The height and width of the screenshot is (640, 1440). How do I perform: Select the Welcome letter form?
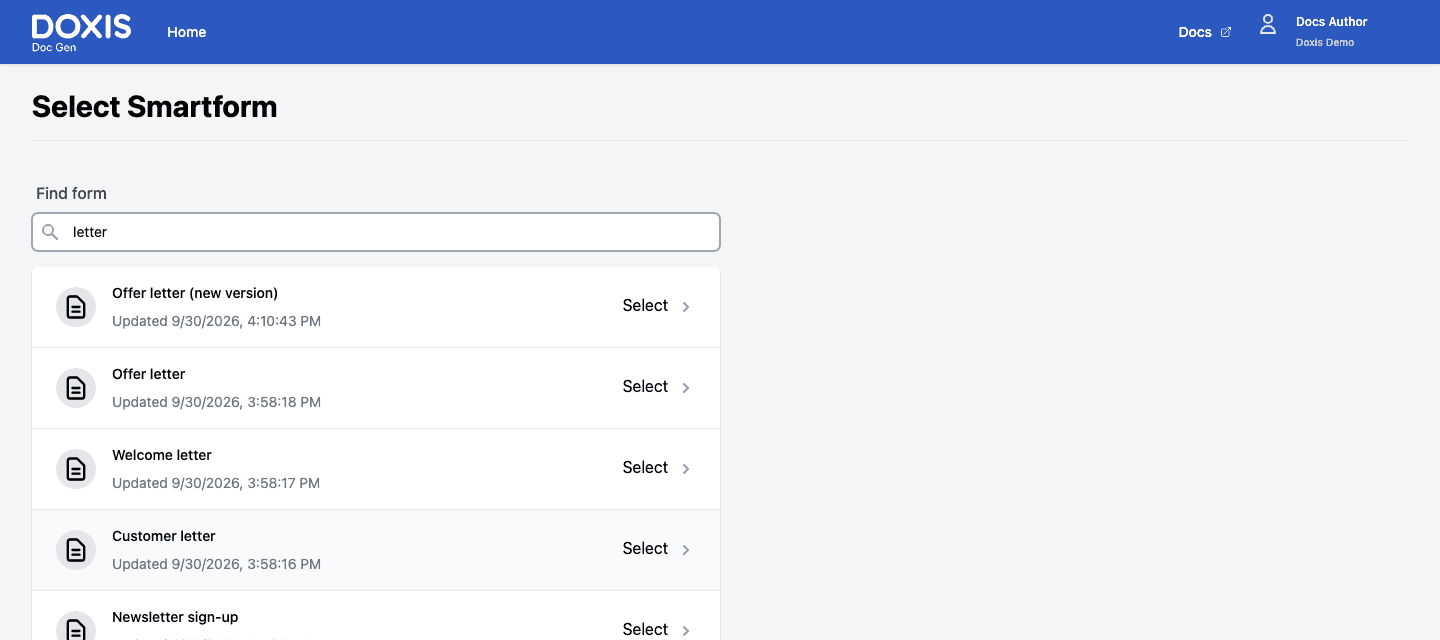(645, 468)
